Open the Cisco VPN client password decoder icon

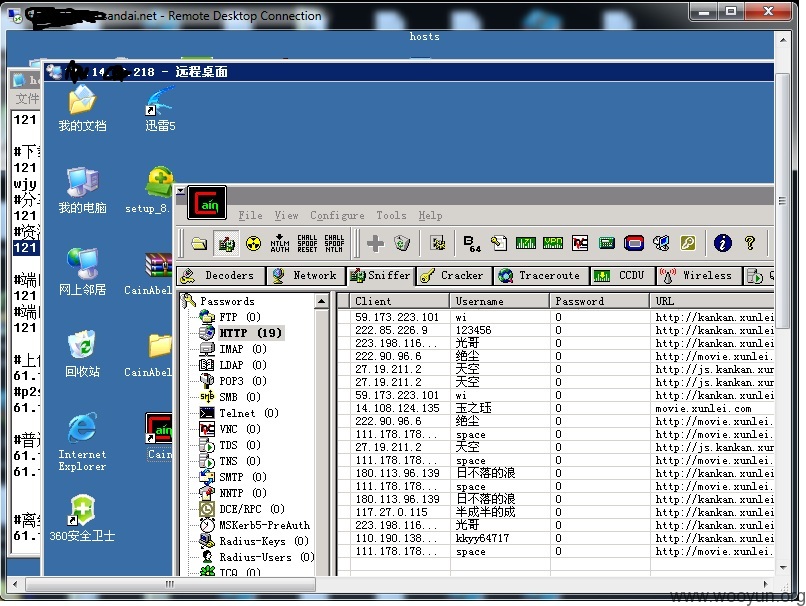(553, 243)
